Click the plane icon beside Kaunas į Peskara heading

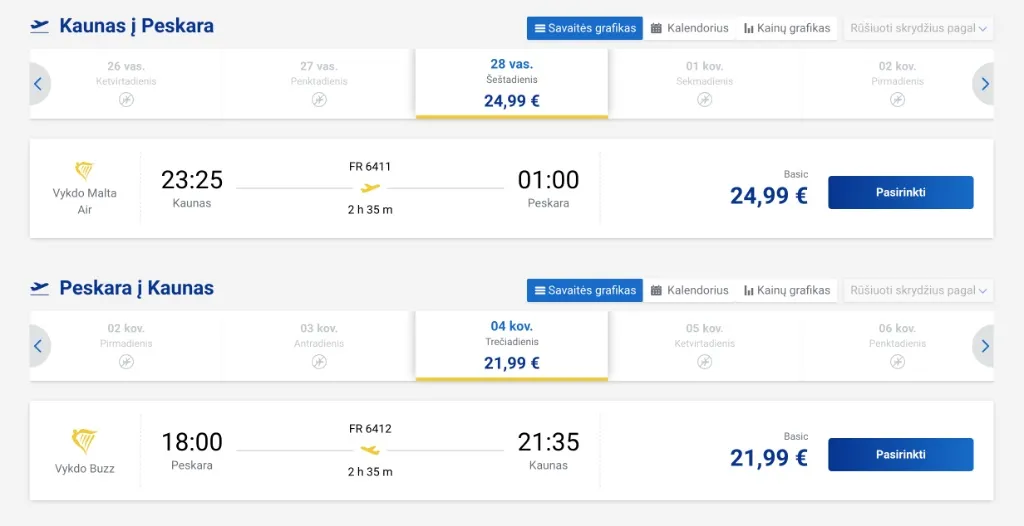(40, 26)
